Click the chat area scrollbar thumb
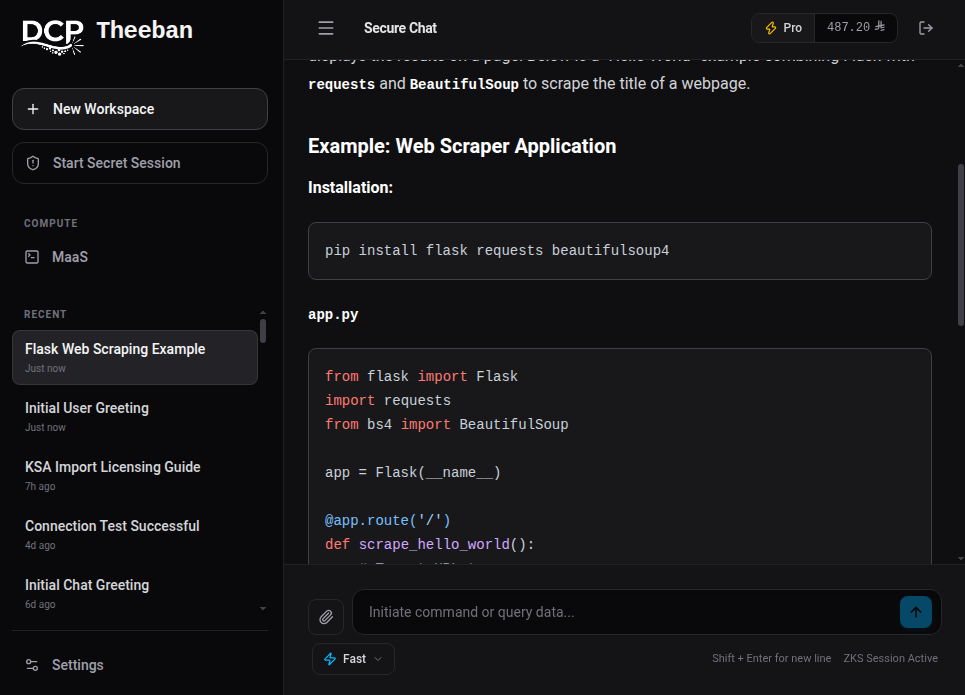 [x=961, y=244]
